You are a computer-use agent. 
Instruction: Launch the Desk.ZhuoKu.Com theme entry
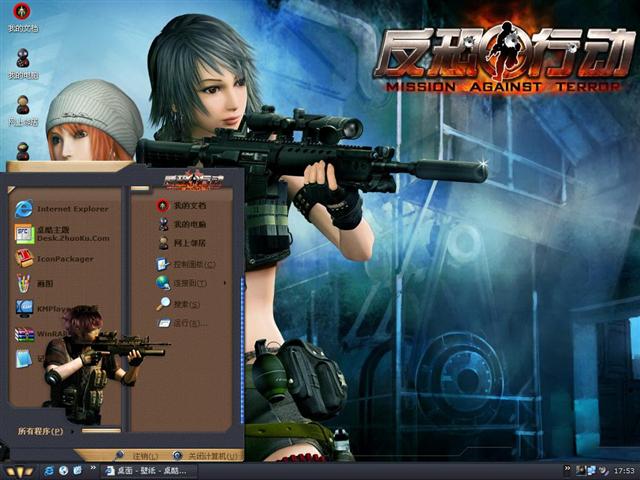62,234
